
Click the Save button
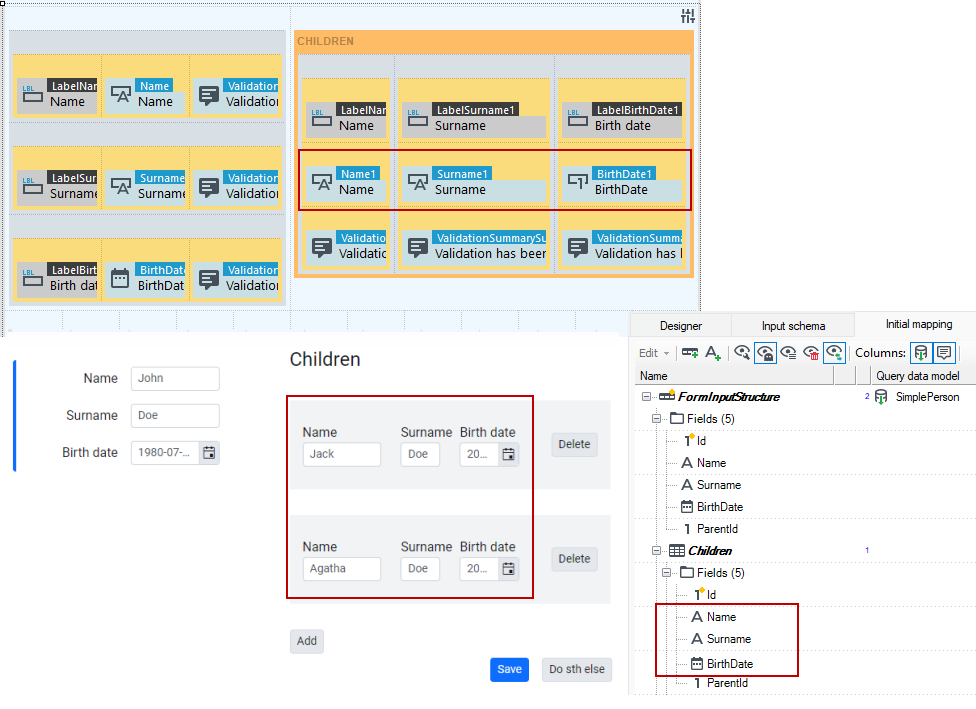(x=509, y=669)
